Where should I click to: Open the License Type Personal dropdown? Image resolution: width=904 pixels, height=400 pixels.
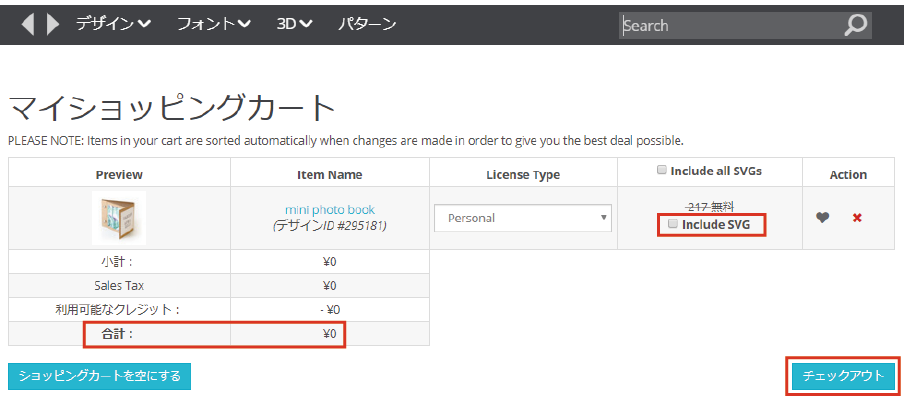pyautogui.click(x=522, y=217)
